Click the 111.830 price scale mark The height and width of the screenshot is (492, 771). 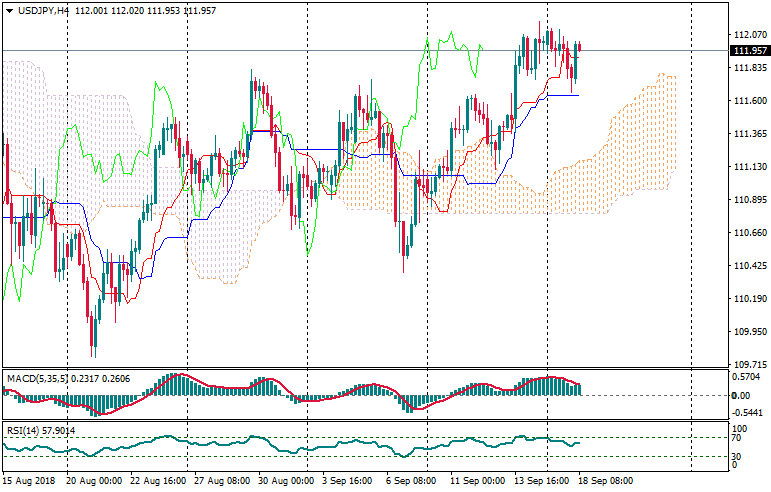pyautogui.click(x=749, y=68)
